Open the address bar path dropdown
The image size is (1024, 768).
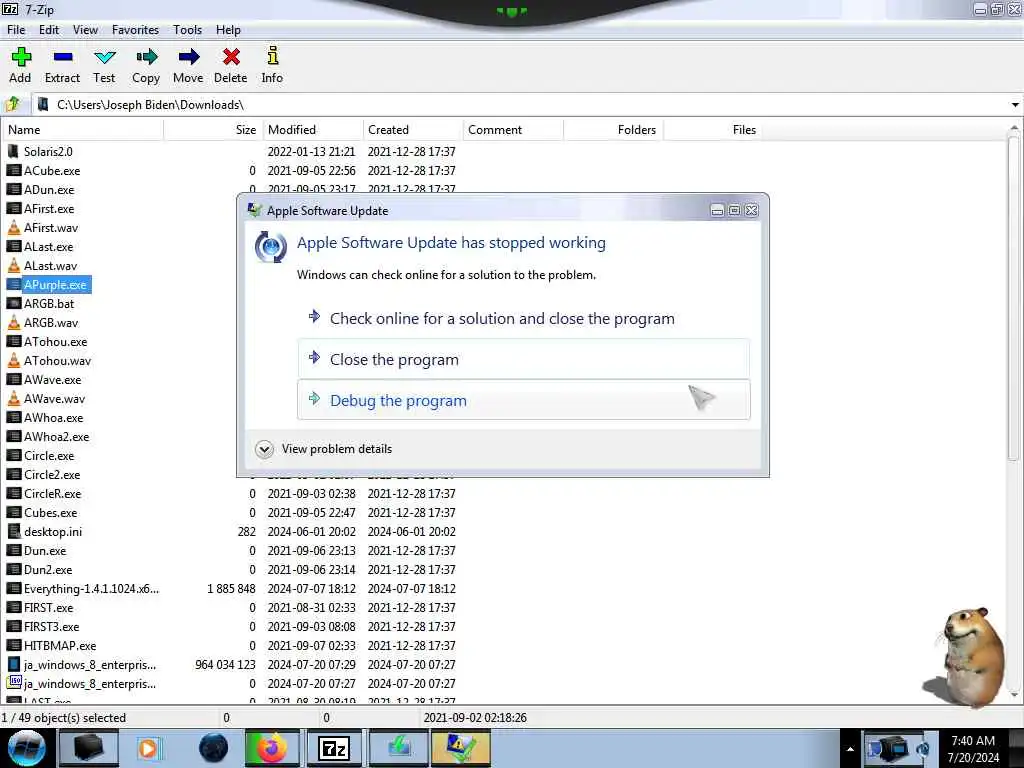click(x=1014, y=104)
